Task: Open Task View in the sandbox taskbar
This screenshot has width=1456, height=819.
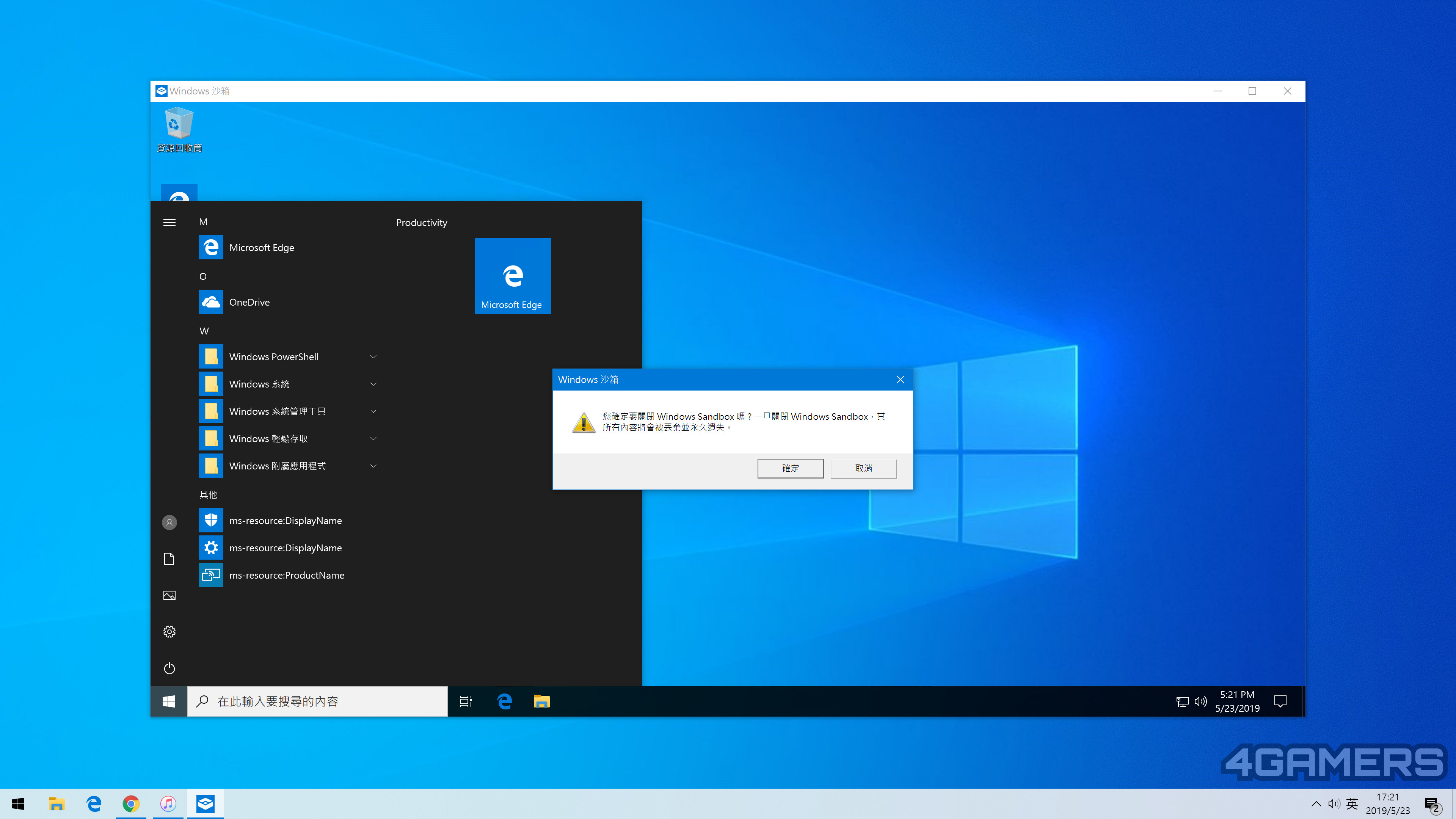Action: tap(466, 701)
